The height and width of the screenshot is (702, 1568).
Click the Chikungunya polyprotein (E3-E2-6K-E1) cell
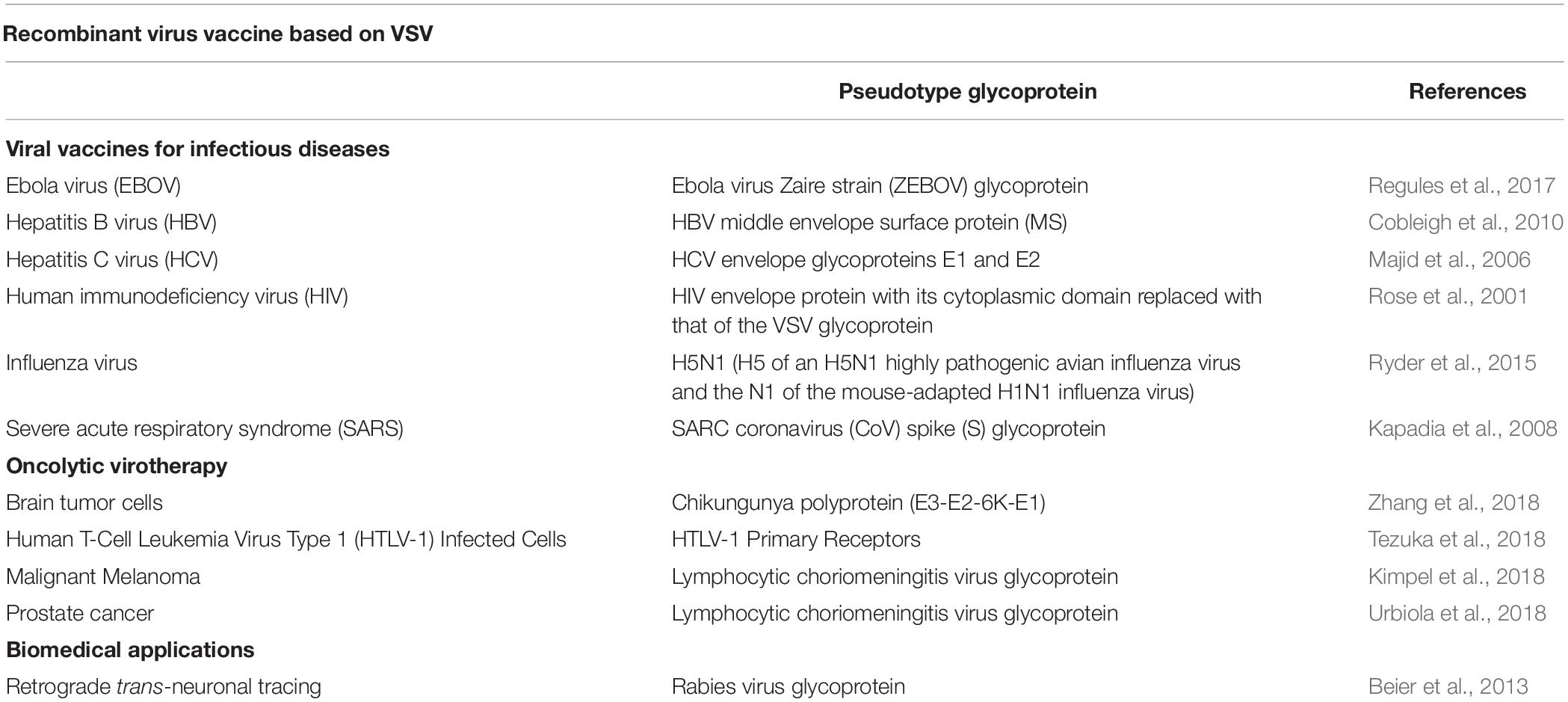(x=858, y=502)
